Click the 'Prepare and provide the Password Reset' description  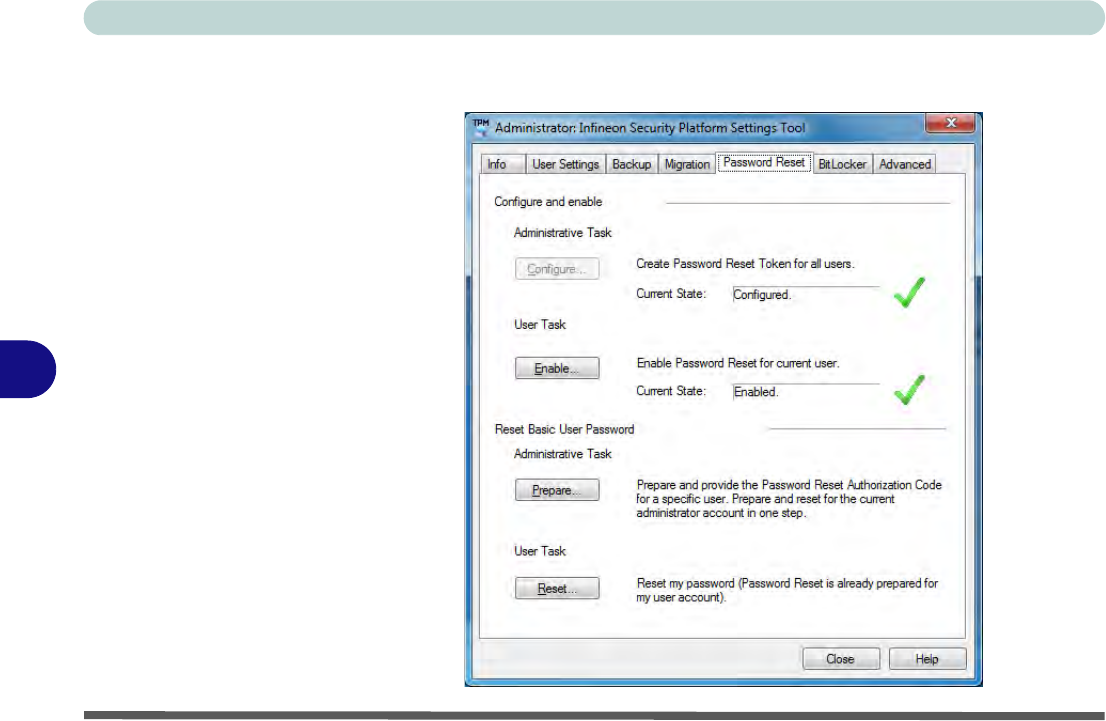pos(789,499)
